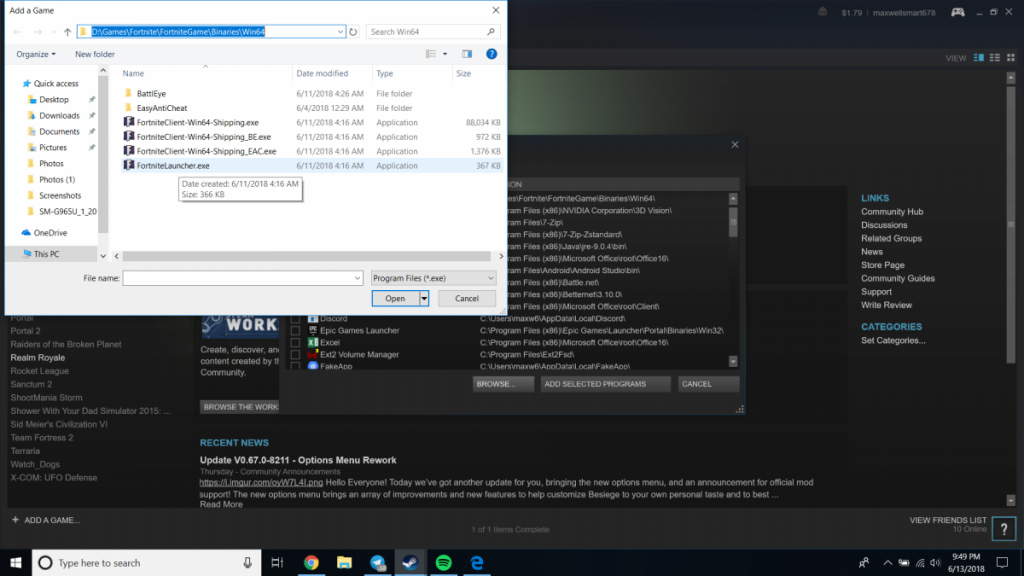1024x576 pixels.
Task: Open the BattlEye folder icon
Action: click(x=129, y=93)
